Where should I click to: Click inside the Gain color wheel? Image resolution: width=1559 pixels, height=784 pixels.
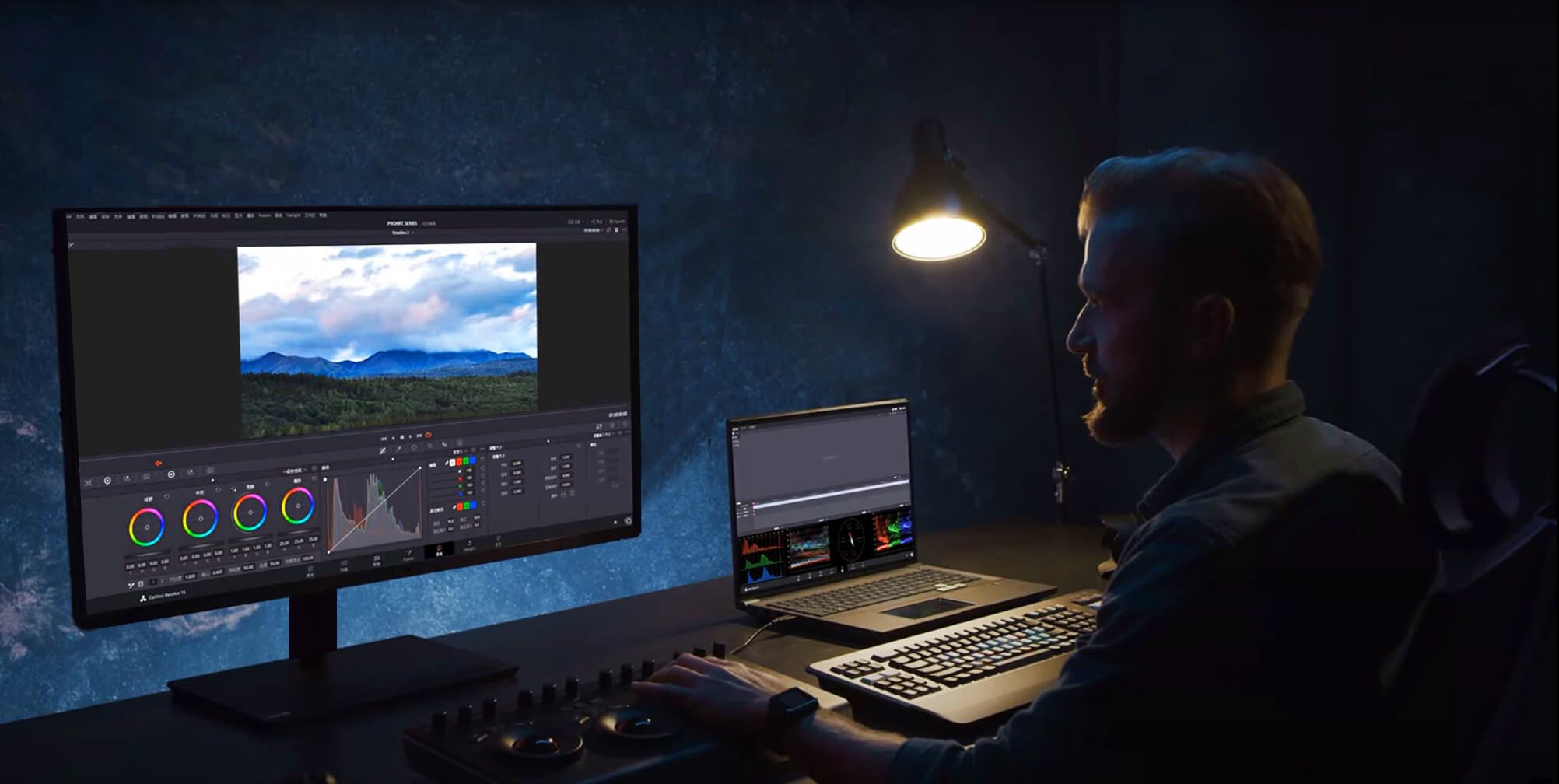[250, 513]
